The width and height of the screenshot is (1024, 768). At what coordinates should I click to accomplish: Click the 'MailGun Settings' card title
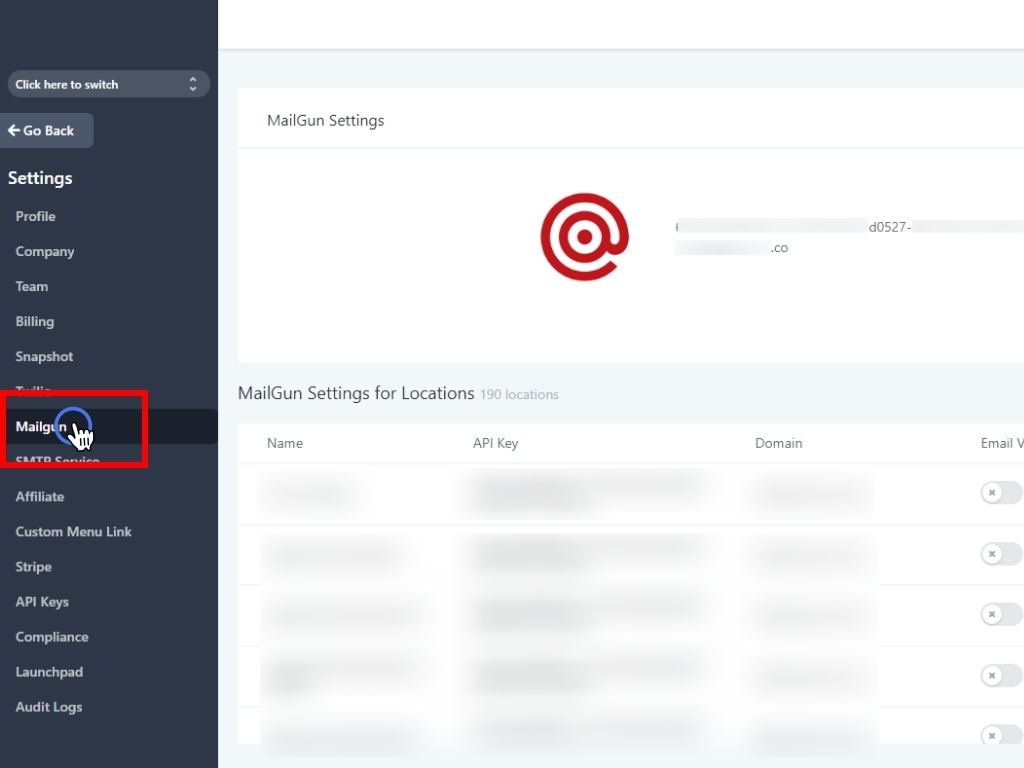325,121
